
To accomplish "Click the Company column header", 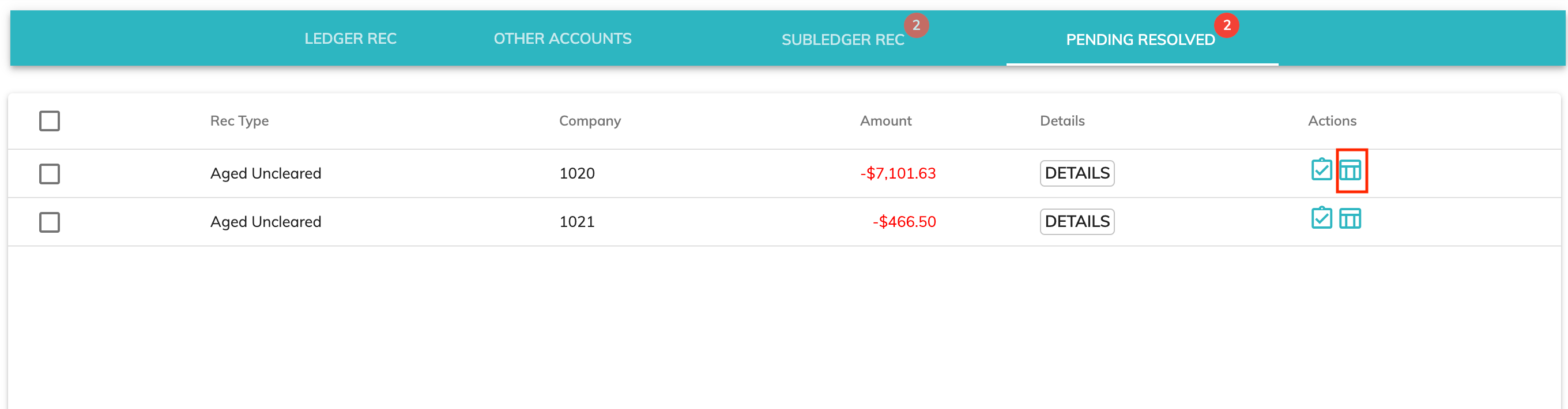I will pos(589,121).
